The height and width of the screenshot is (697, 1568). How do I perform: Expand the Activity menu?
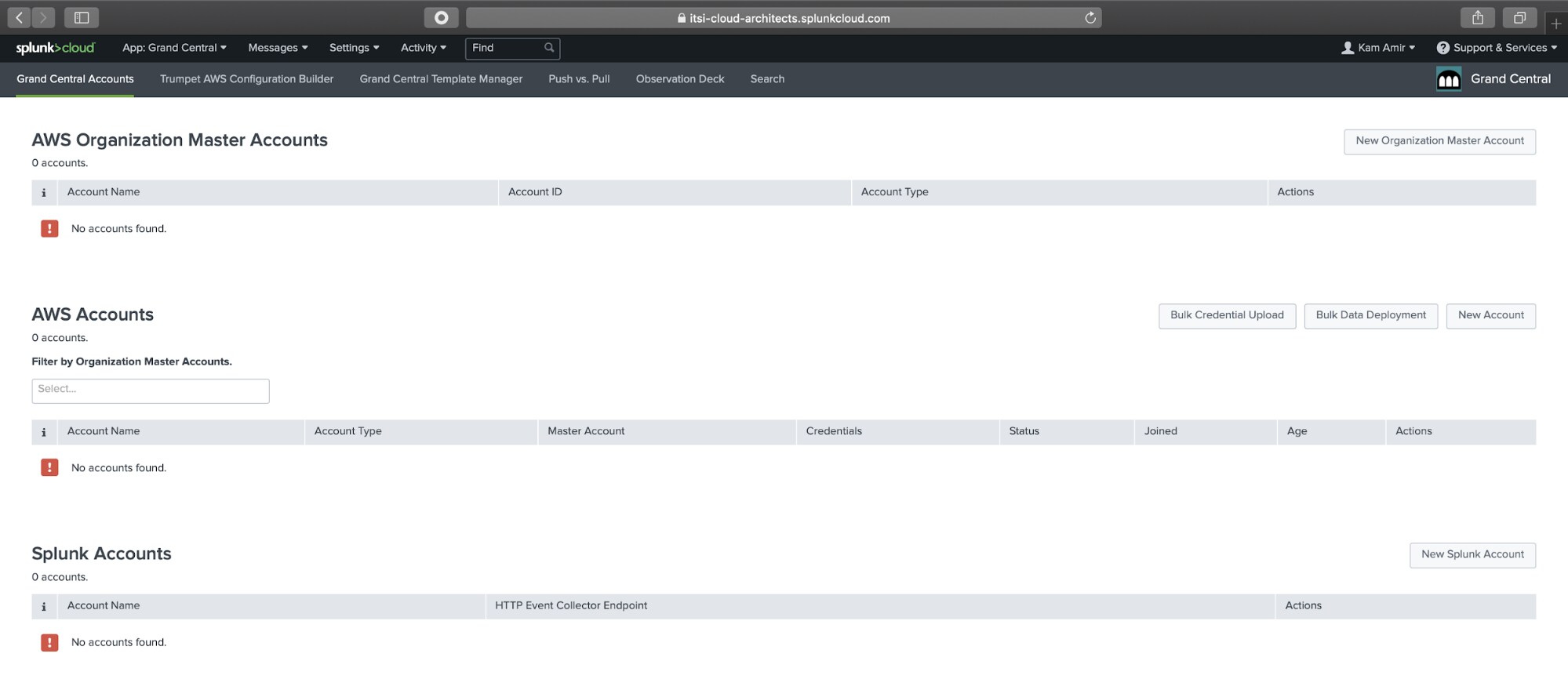point(423,48)
